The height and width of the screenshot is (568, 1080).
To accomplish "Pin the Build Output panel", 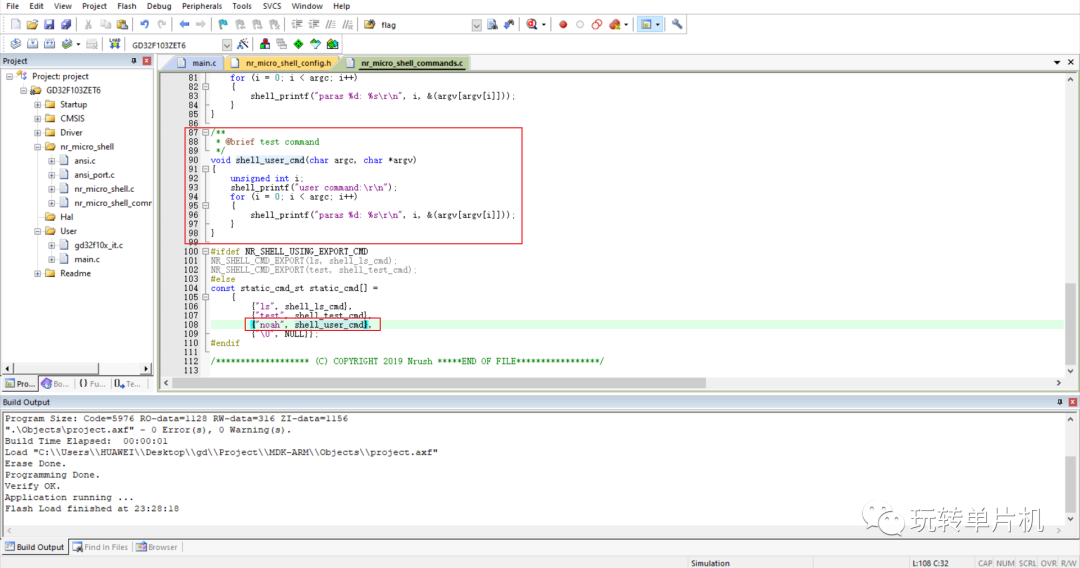I will click(x=1059, y=402).
